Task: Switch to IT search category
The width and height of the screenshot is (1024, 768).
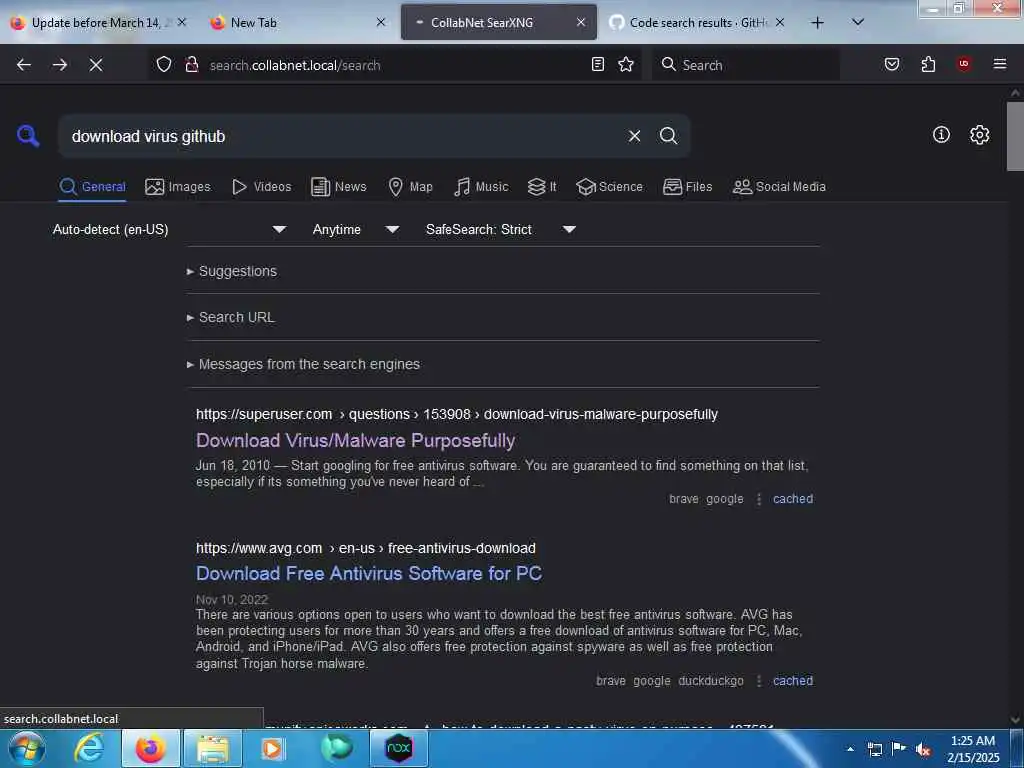Action: pos(542,187)
